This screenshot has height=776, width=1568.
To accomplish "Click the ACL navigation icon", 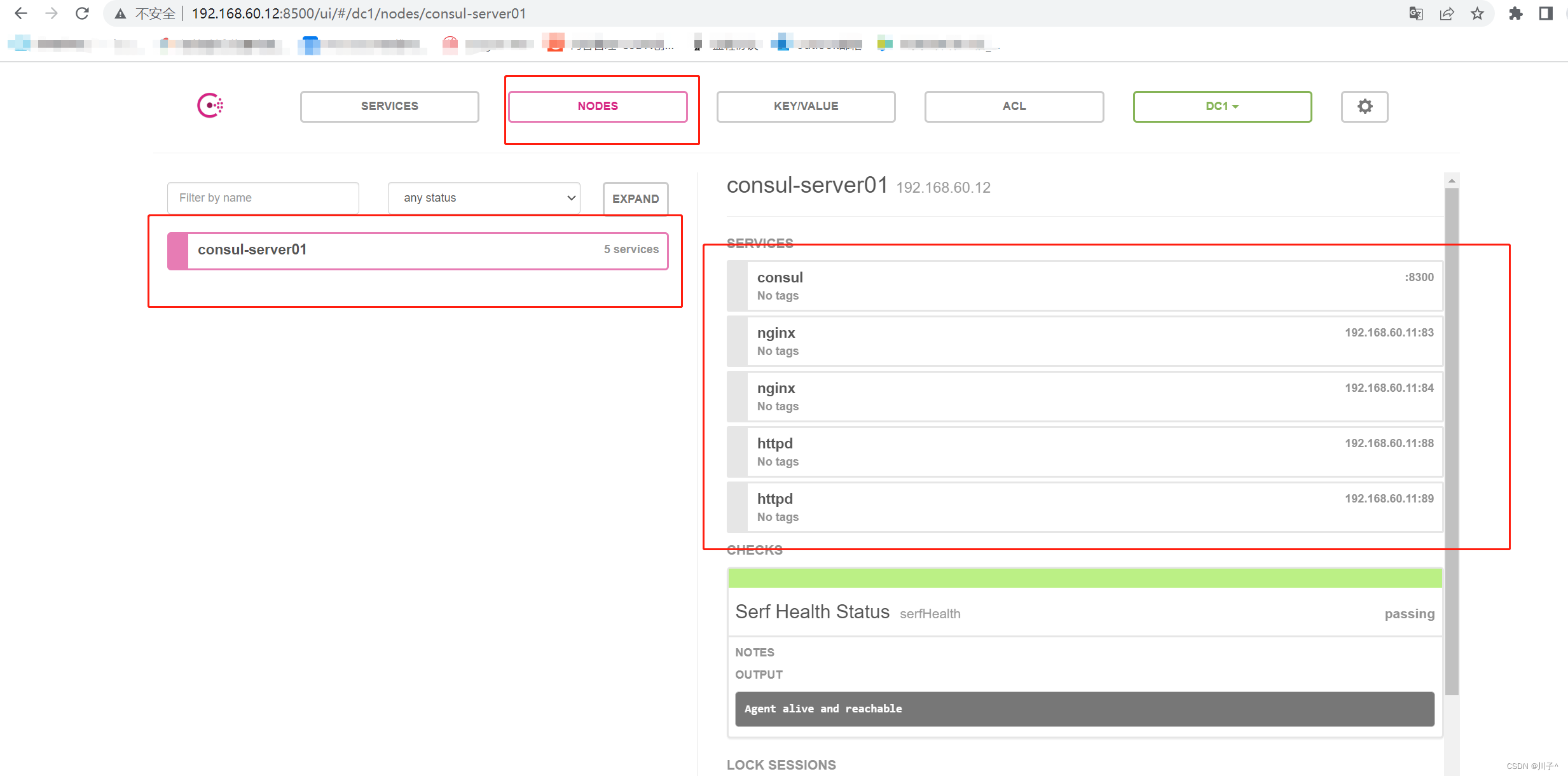I will click(1012, 105).
